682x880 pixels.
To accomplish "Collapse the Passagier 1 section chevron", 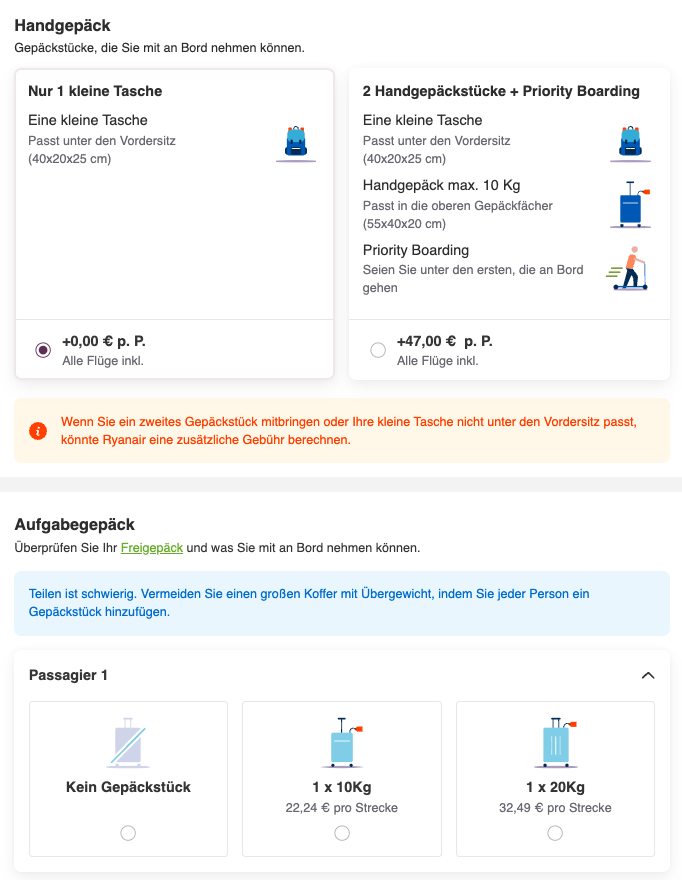I will pos(648,675).
